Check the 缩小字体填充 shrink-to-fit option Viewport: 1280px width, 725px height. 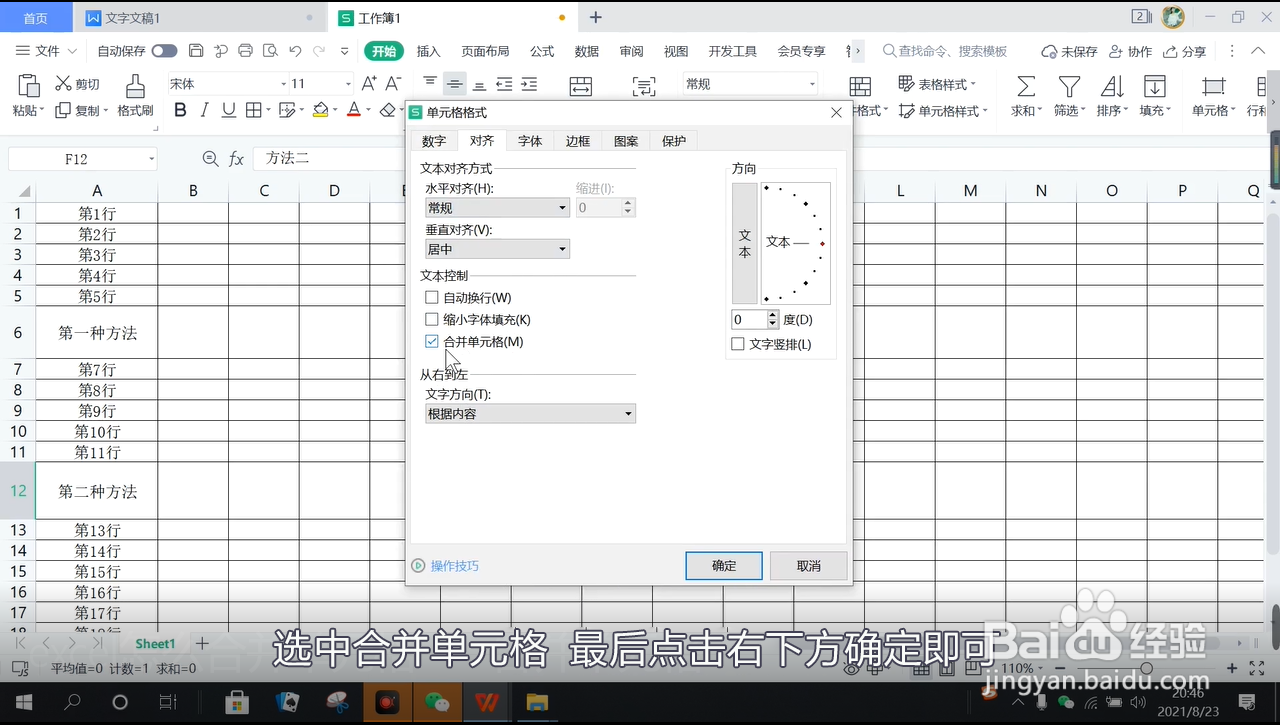[431, 319]
